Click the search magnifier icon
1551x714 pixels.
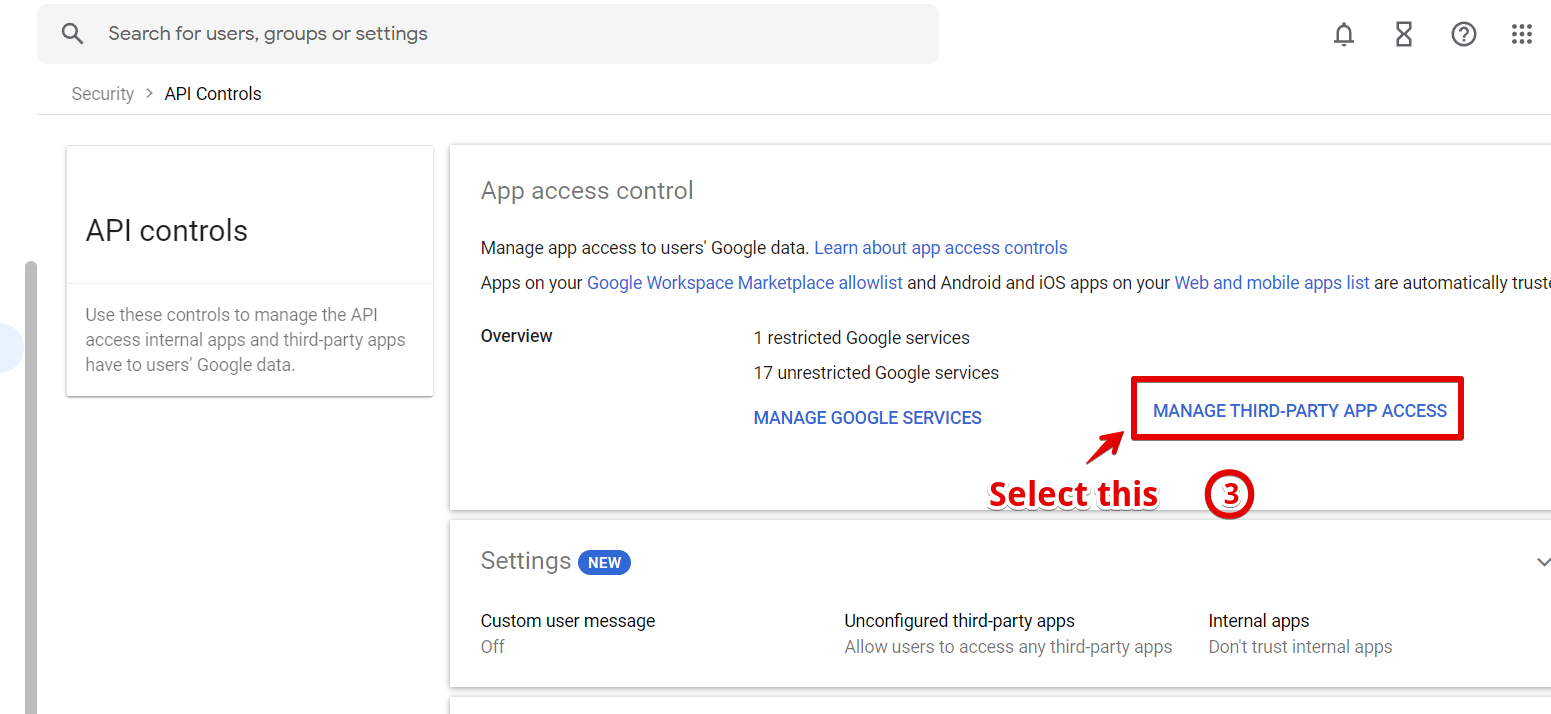(x=72, y=34)
